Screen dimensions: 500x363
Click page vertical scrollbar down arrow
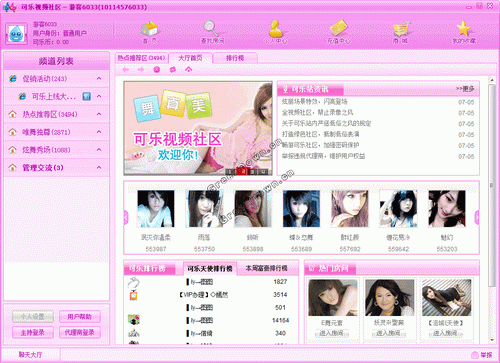[x=492, y=340]
